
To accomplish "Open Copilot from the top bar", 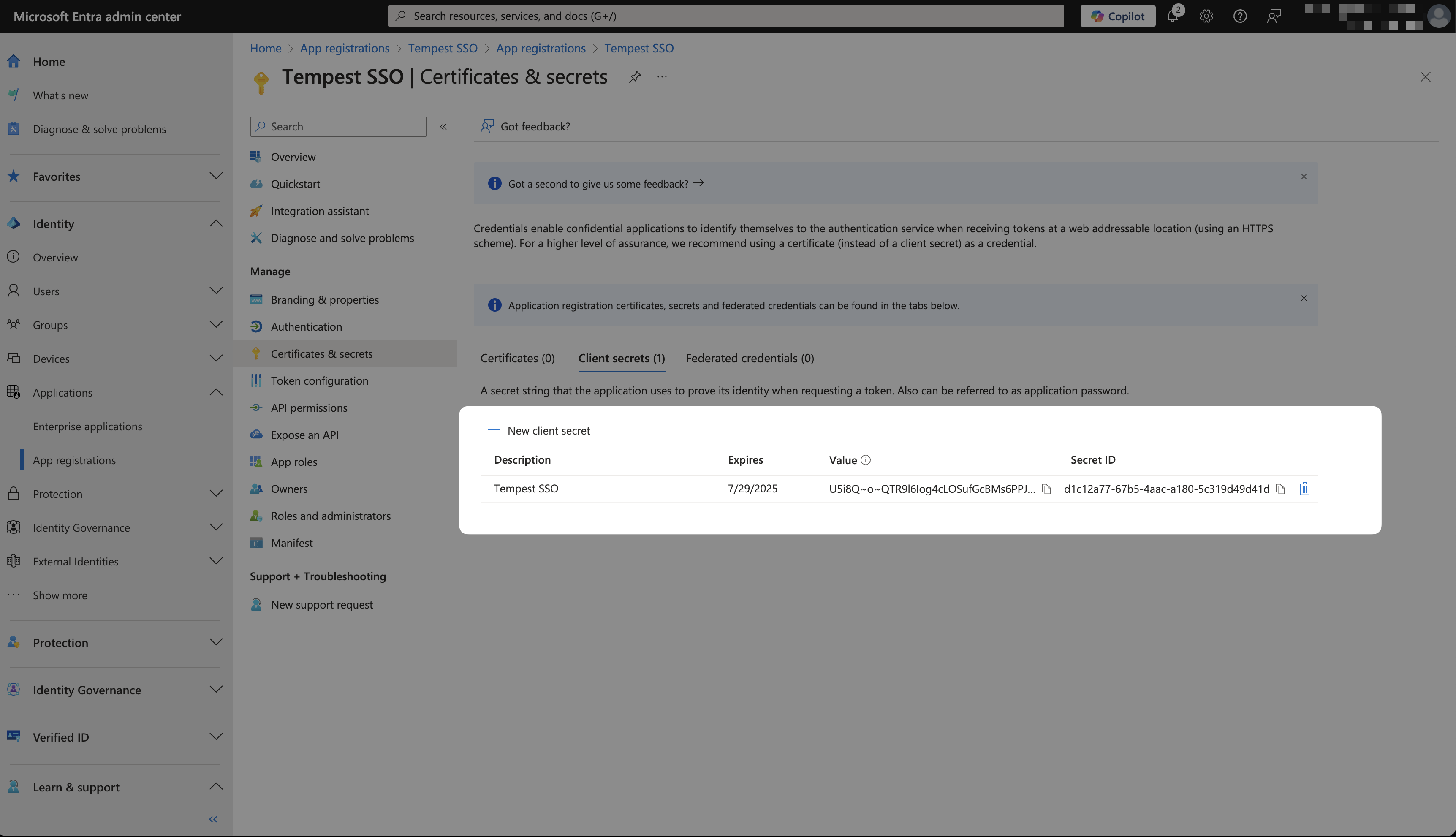I will 1117,16.
